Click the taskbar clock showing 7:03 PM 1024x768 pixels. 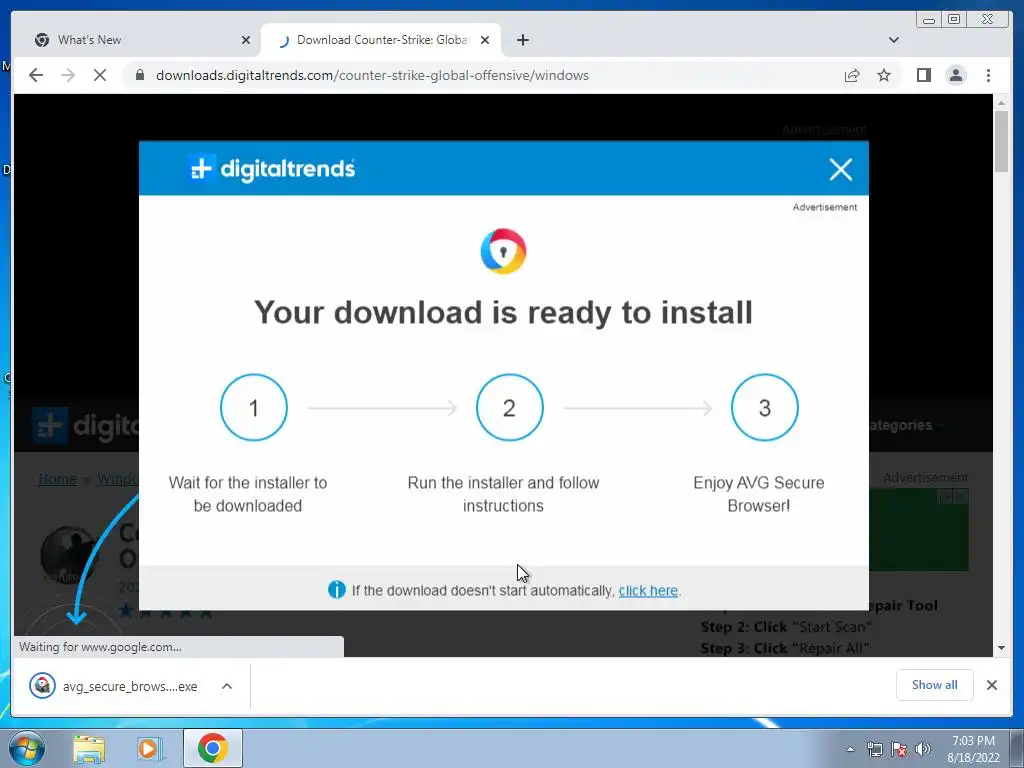point(973,749)
